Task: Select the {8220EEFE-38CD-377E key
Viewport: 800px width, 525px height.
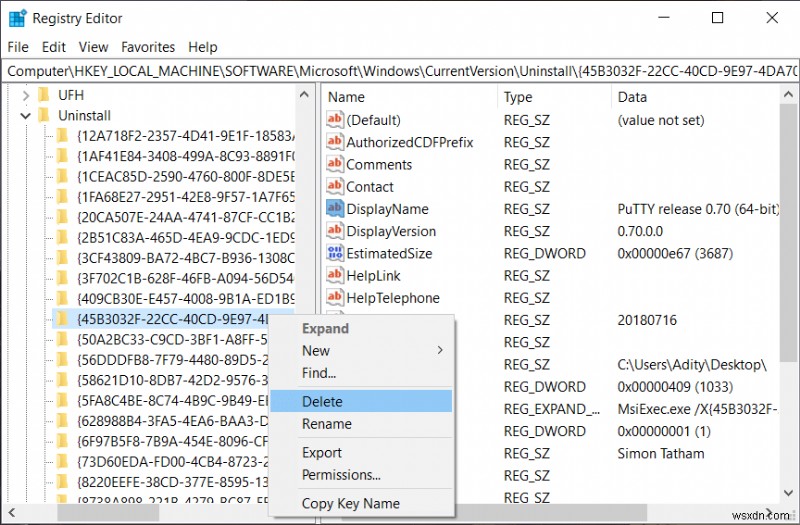Action: [172, 482]
